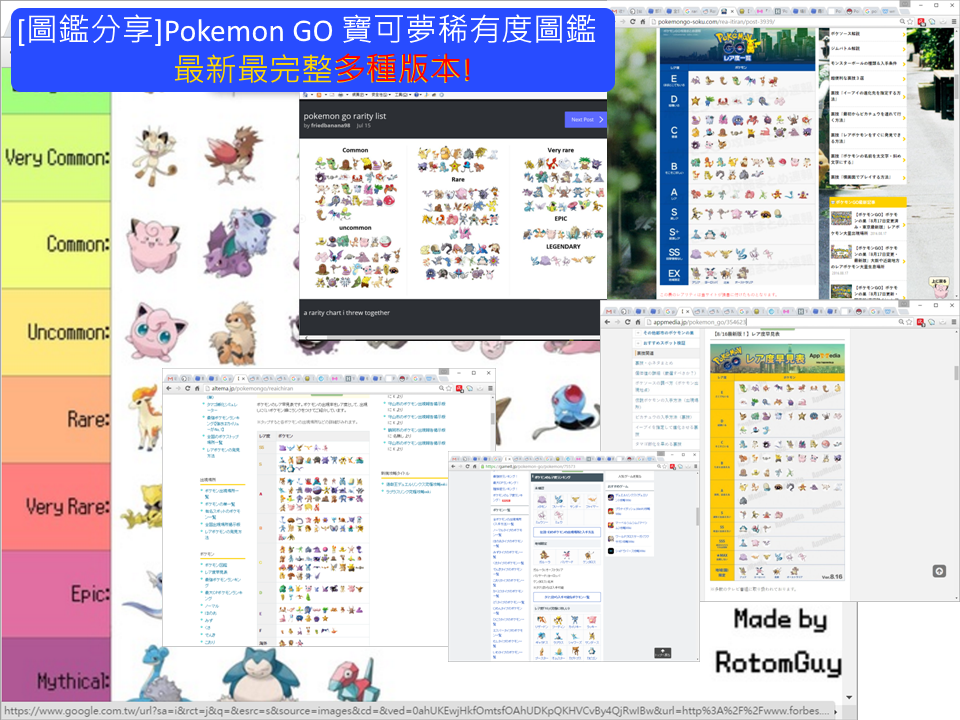Viewport: 960px width, 720px height.
Task: Click the pink Clefairy back-to-top button
Action: point(939,287)
